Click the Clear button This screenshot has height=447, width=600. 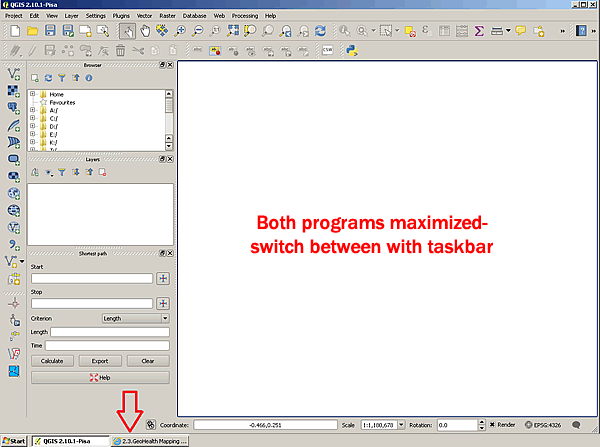pyautogui.click(x=148, y=361)
